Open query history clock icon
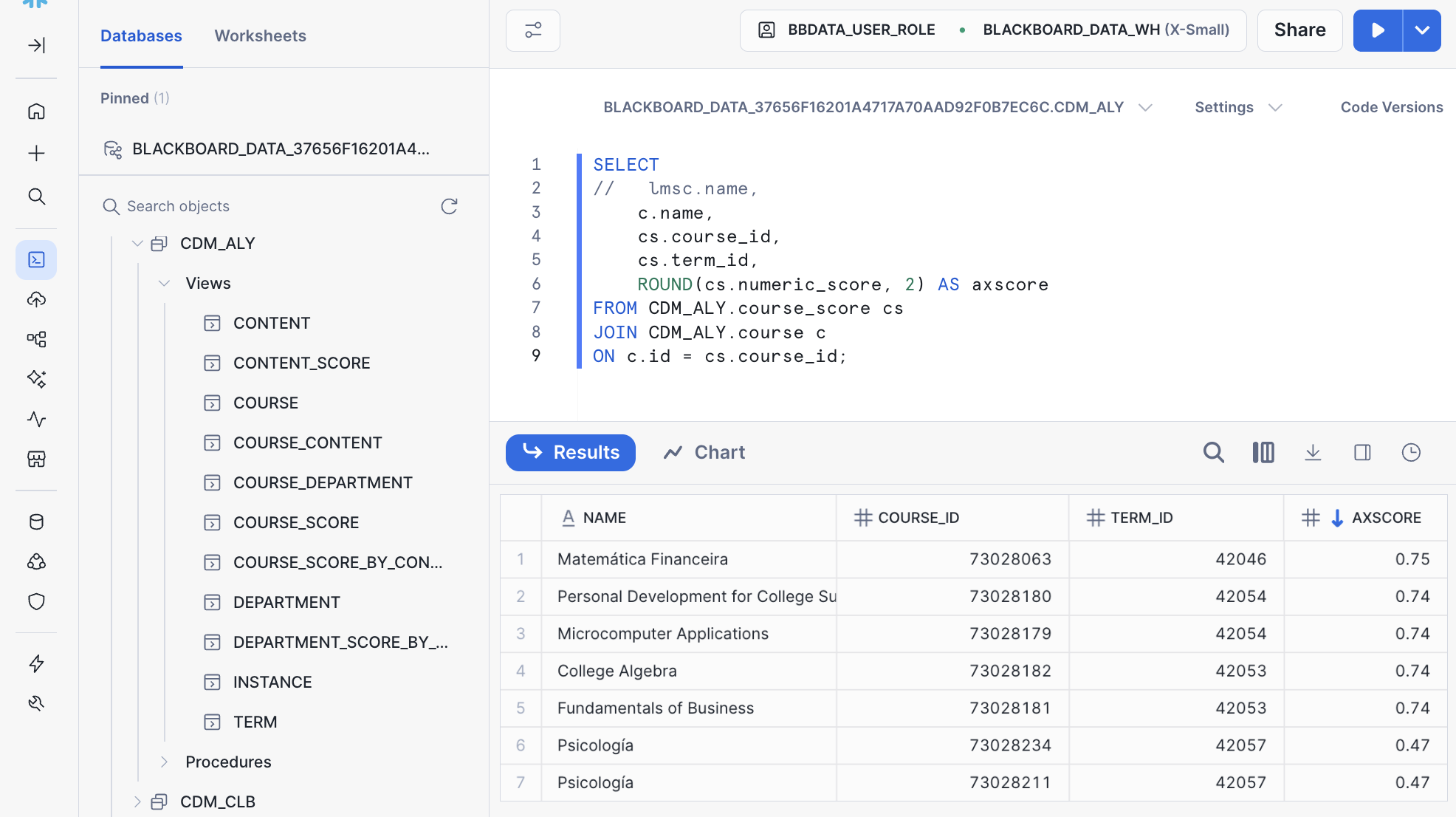 [1411, 452]
